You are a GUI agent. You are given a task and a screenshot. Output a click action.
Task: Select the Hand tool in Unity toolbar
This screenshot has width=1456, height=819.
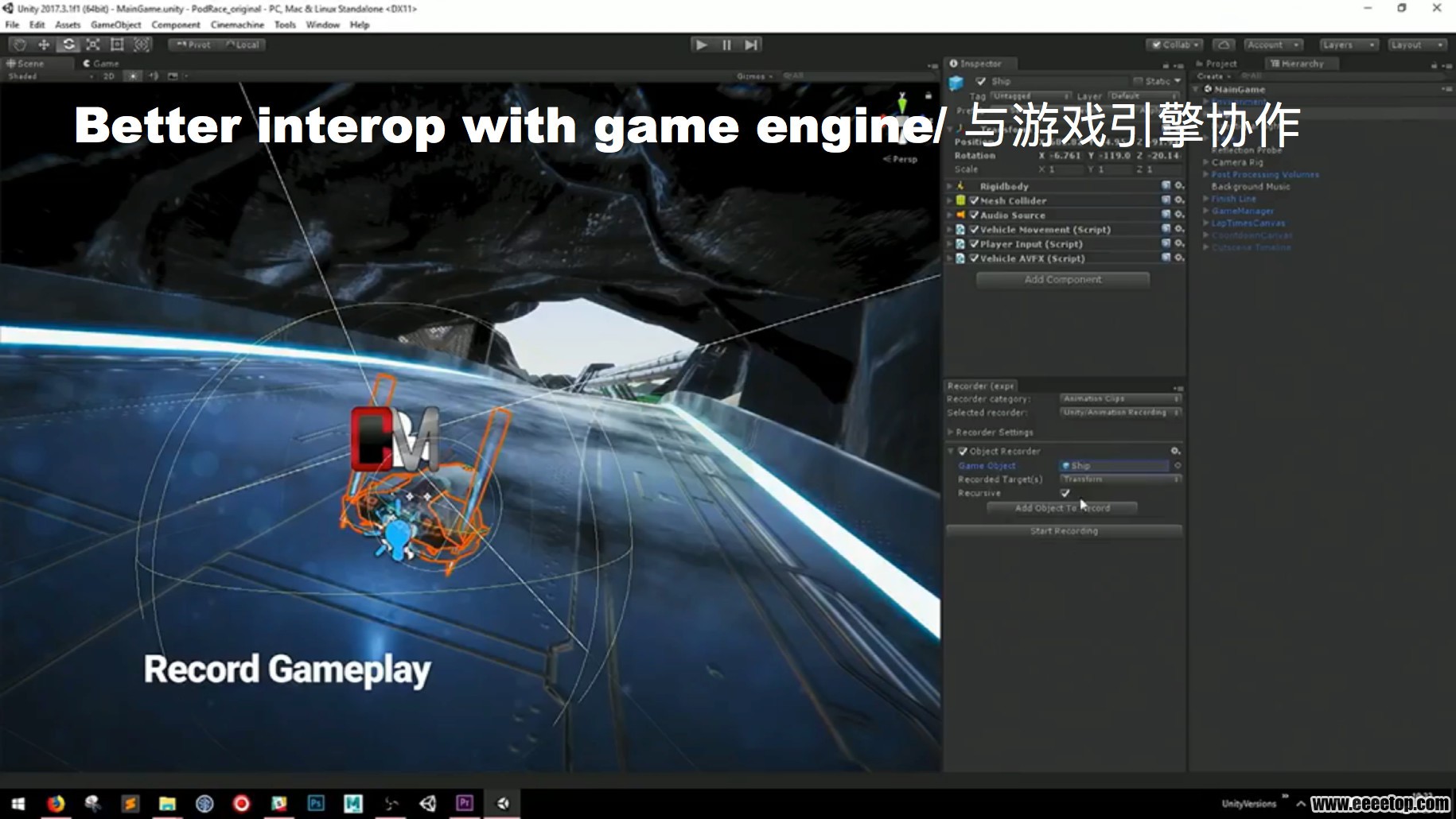21,45
